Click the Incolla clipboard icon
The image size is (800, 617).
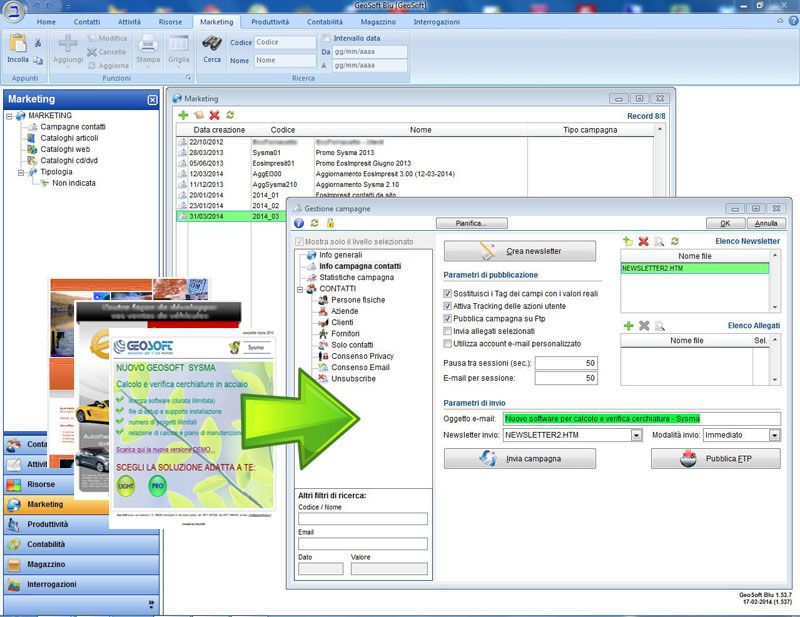pos(18,44)
